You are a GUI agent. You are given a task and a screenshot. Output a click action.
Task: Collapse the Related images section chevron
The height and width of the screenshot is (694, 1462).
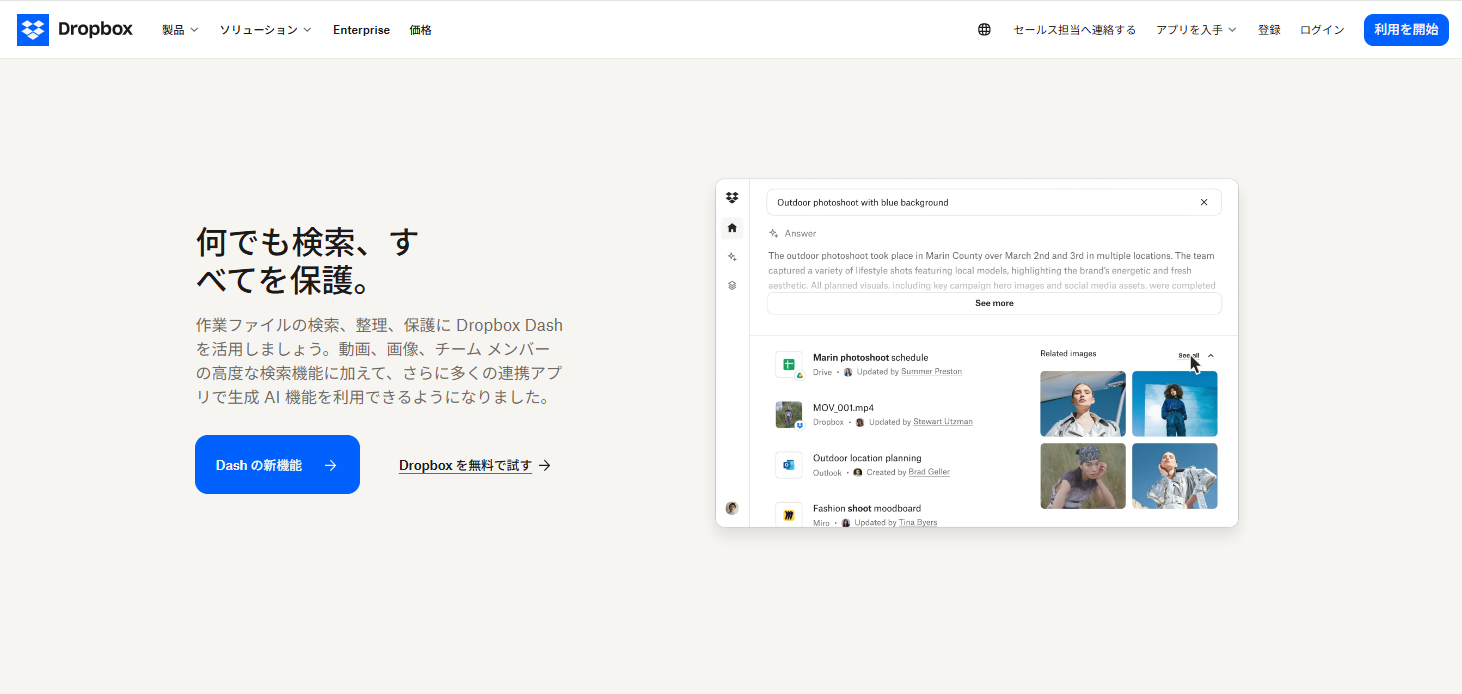click(x=1211, y=355)
